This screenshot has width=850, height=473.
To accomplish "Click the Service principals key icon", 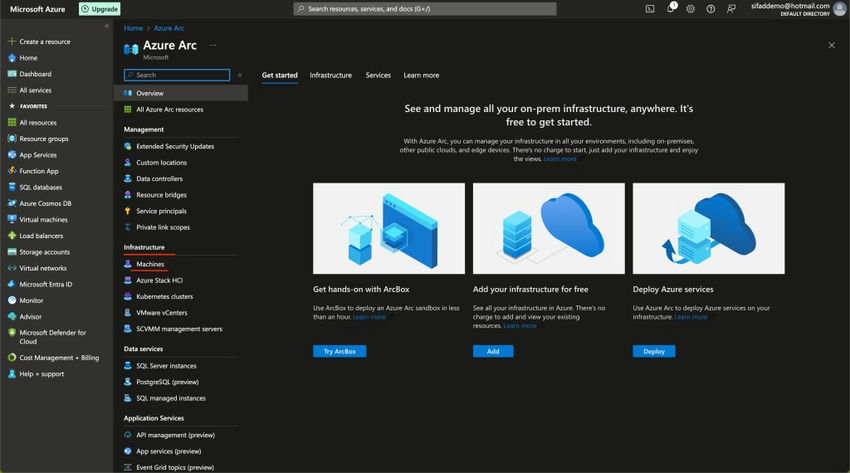I will tap(128, 211).
